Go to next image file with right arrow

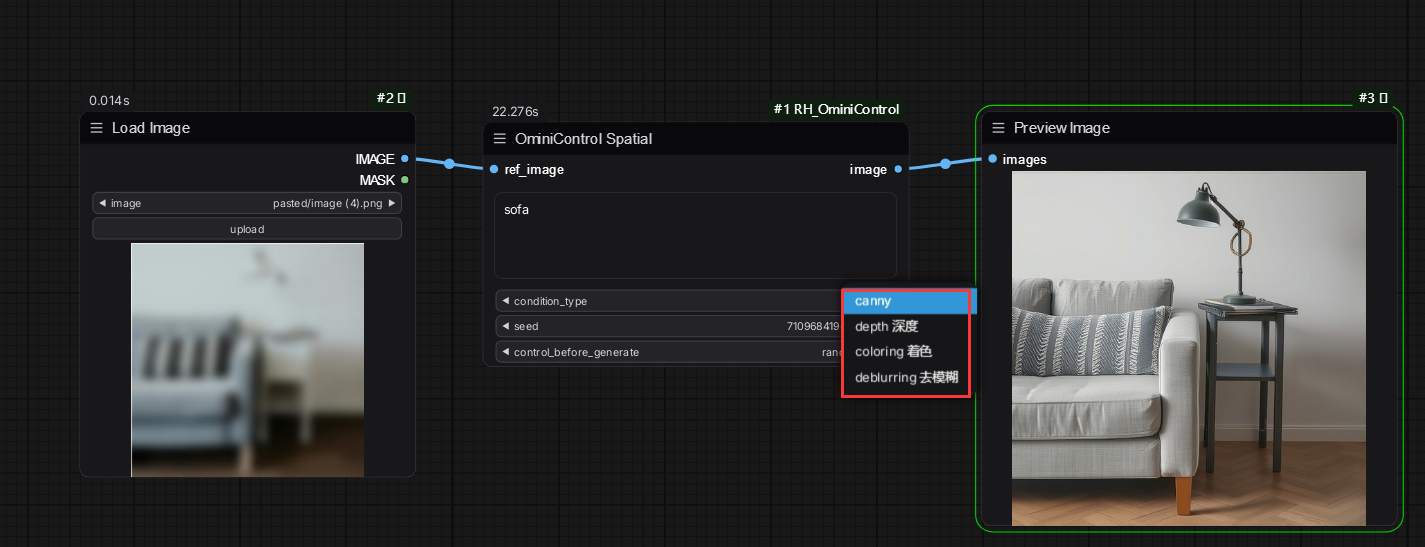tap(392, 203)
